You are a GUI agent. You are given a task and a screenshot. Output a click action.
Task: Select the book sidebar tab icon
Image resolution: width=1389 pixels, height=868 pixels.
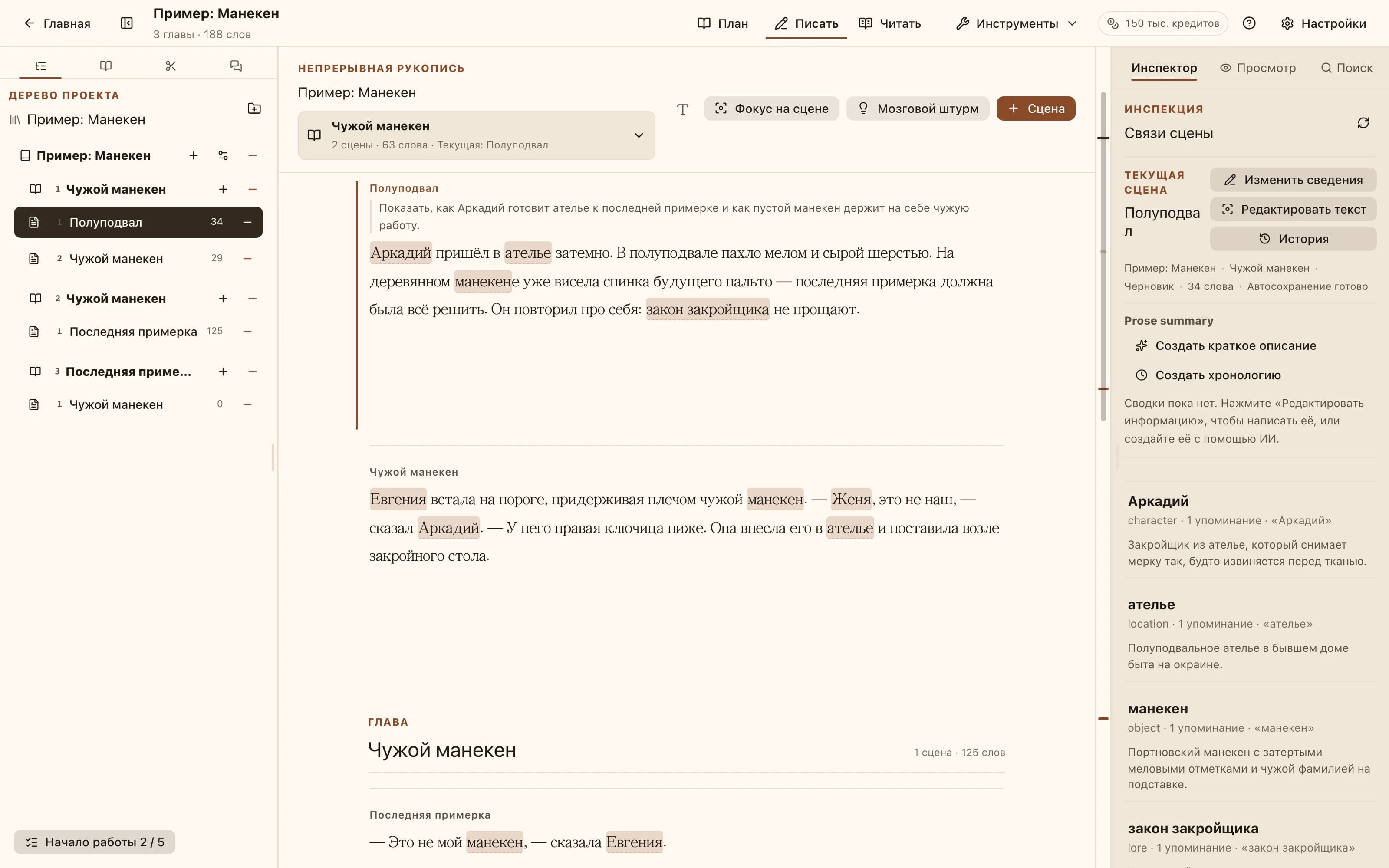point(105,66)
